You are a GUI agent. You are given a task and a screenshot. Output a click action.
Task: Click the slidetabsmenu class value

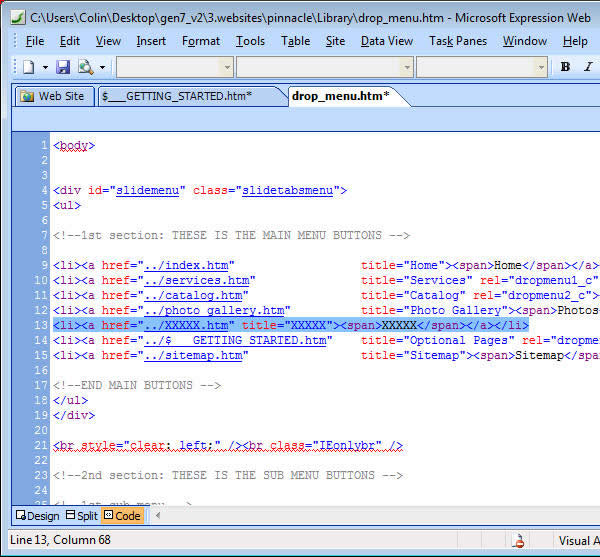(287, 190)
